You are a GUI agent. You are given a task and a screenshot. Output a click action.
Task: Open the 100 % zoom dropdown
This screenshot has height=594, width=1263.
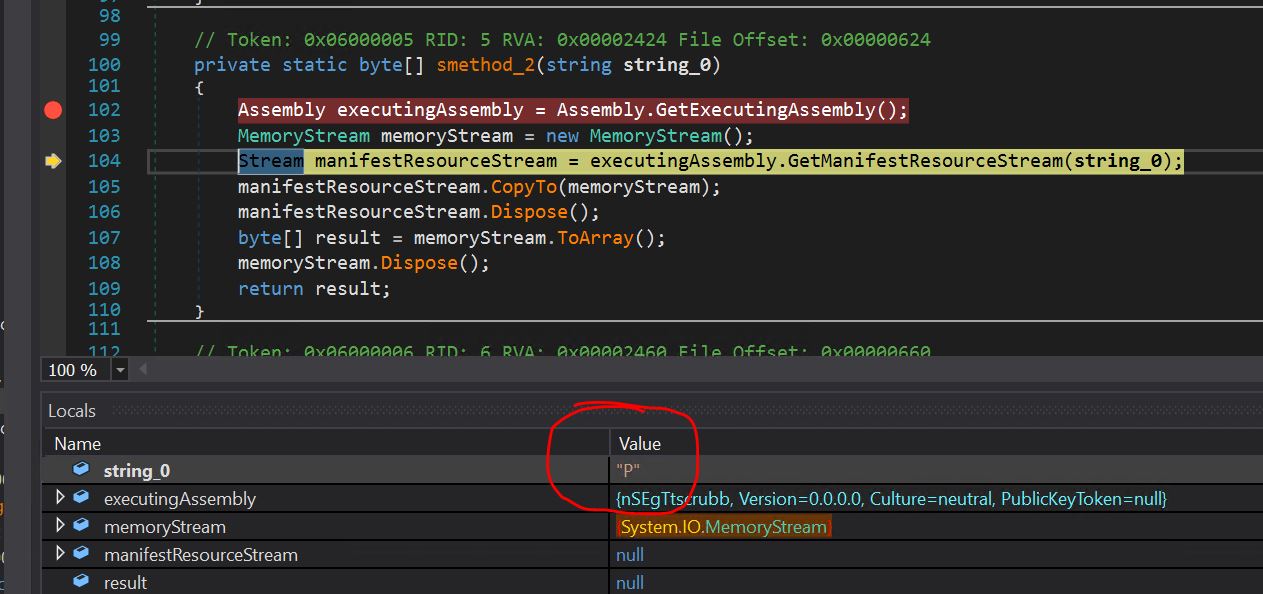coord(120,370)
